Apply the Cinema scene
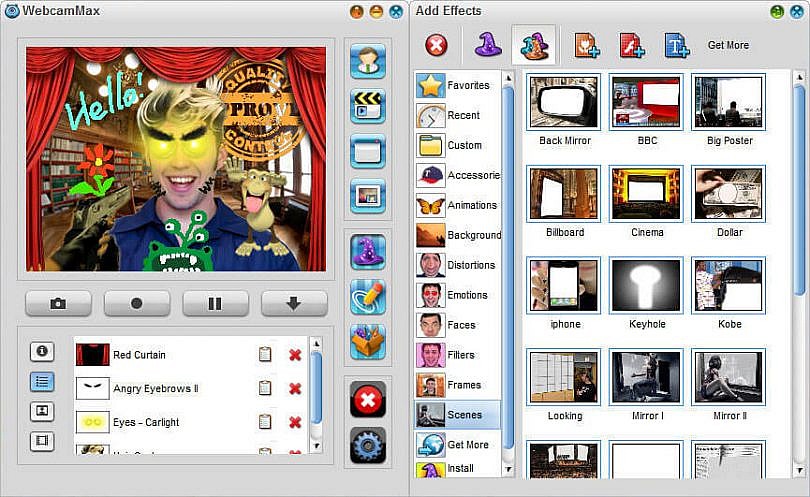 [x=646, y=194]
